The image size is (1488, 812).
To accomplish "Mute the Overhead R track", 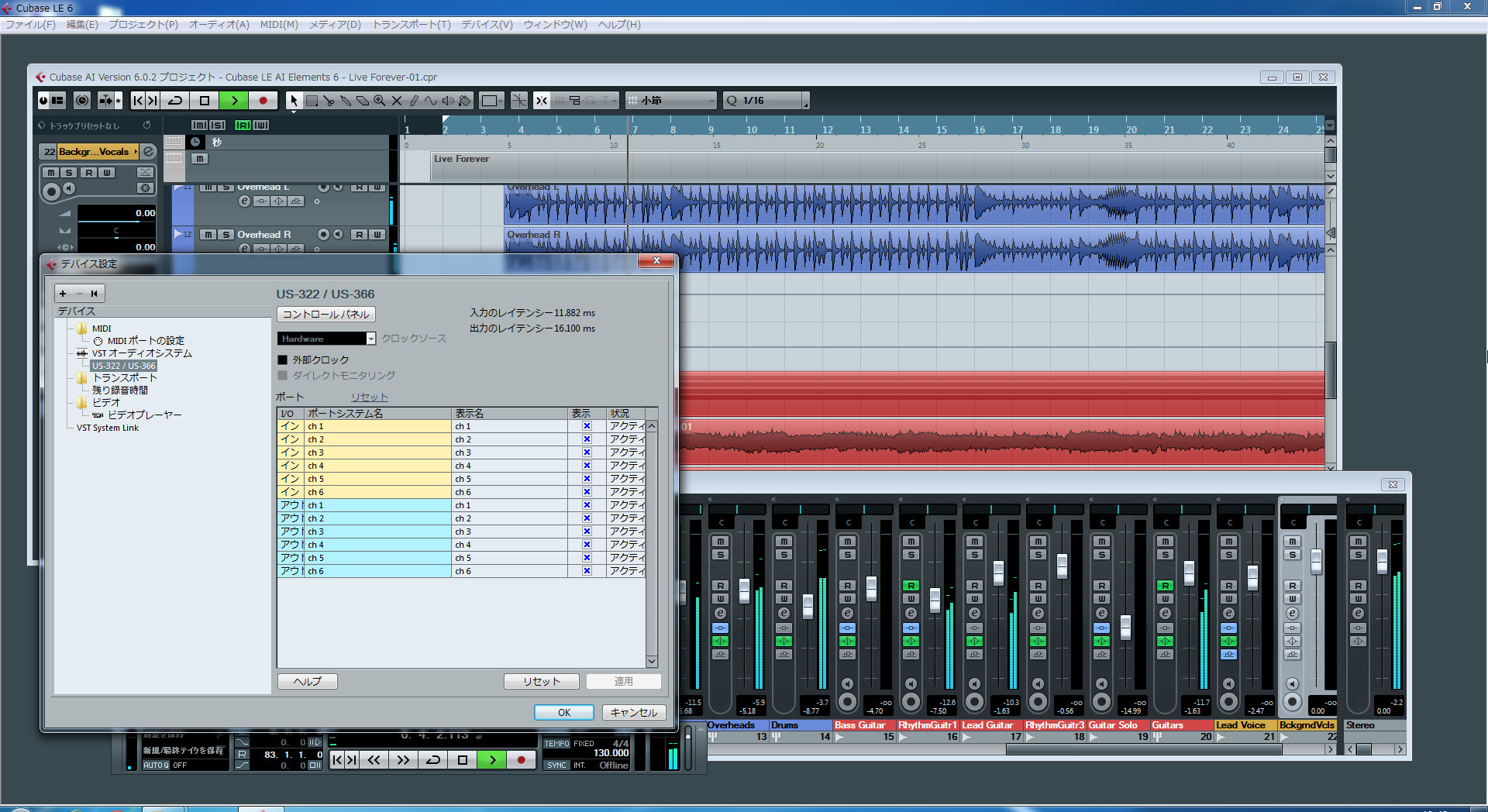I will point(208,235).
